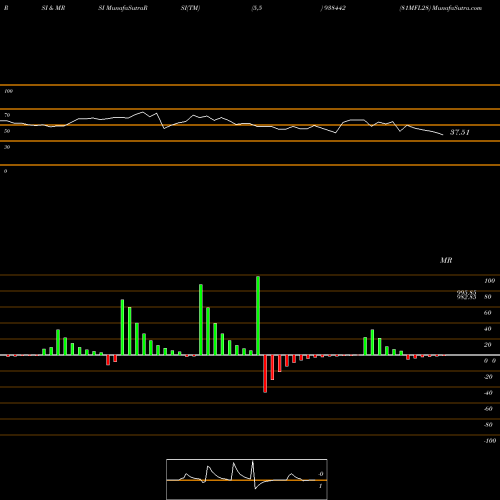This screenshot has height=500, width=500.
Task: Click the 70 level label on RSI axis
Action: click(7, 115)
